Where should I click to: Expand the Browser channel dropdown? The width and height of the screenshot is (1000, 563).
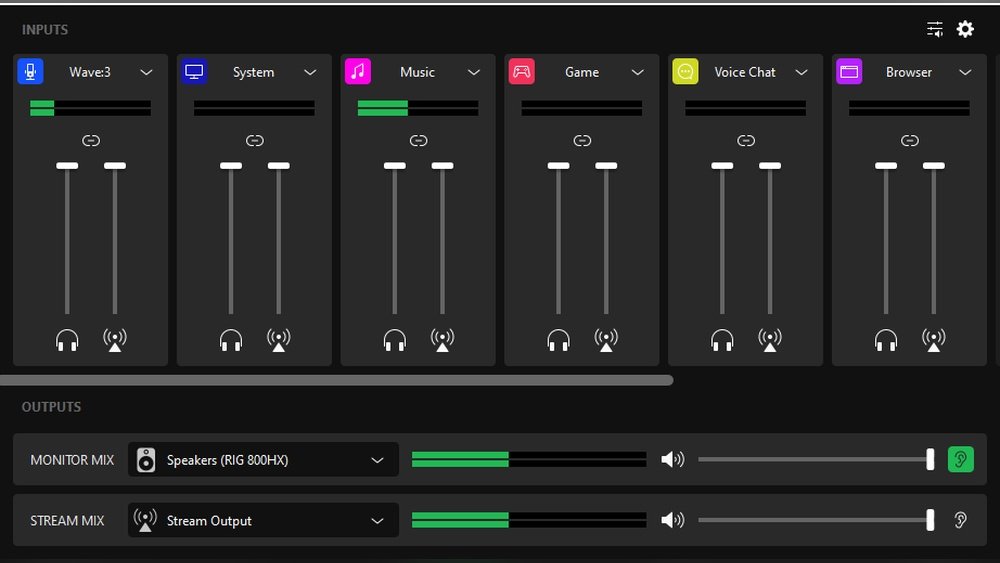[965, 72]
